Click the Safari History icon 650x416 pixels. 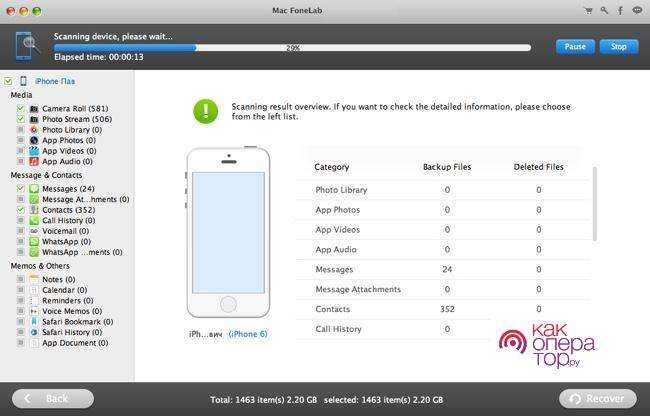[x=34, y=332]
